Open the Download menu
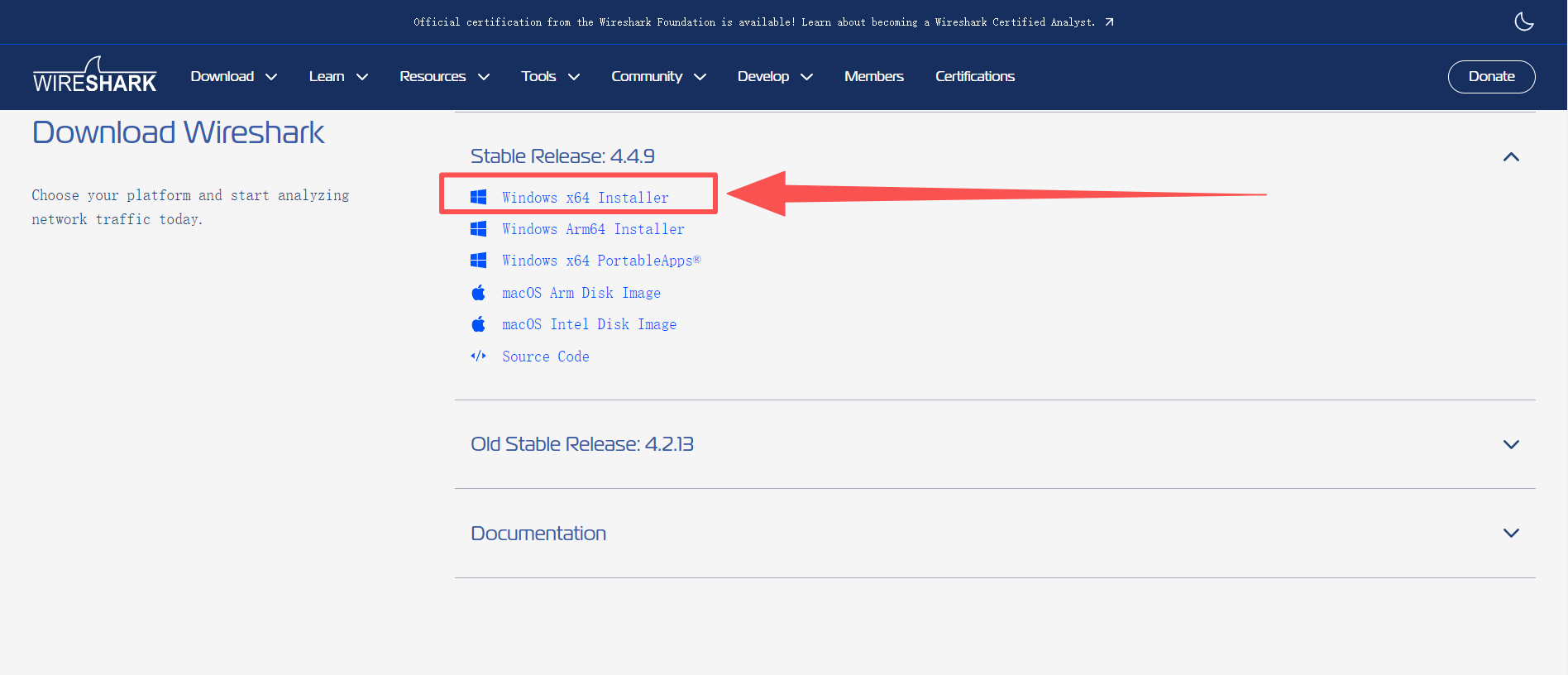 233,76
